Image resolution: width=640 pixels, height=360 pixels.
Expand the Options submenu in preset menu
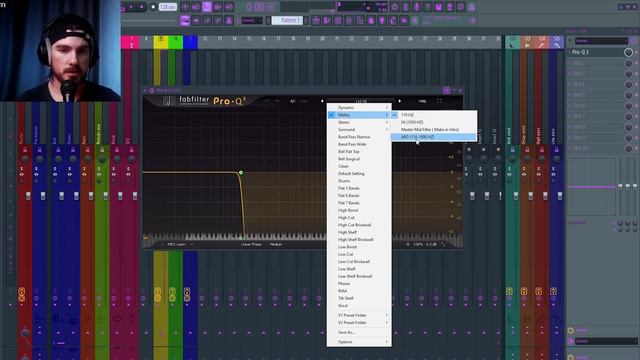359,342
